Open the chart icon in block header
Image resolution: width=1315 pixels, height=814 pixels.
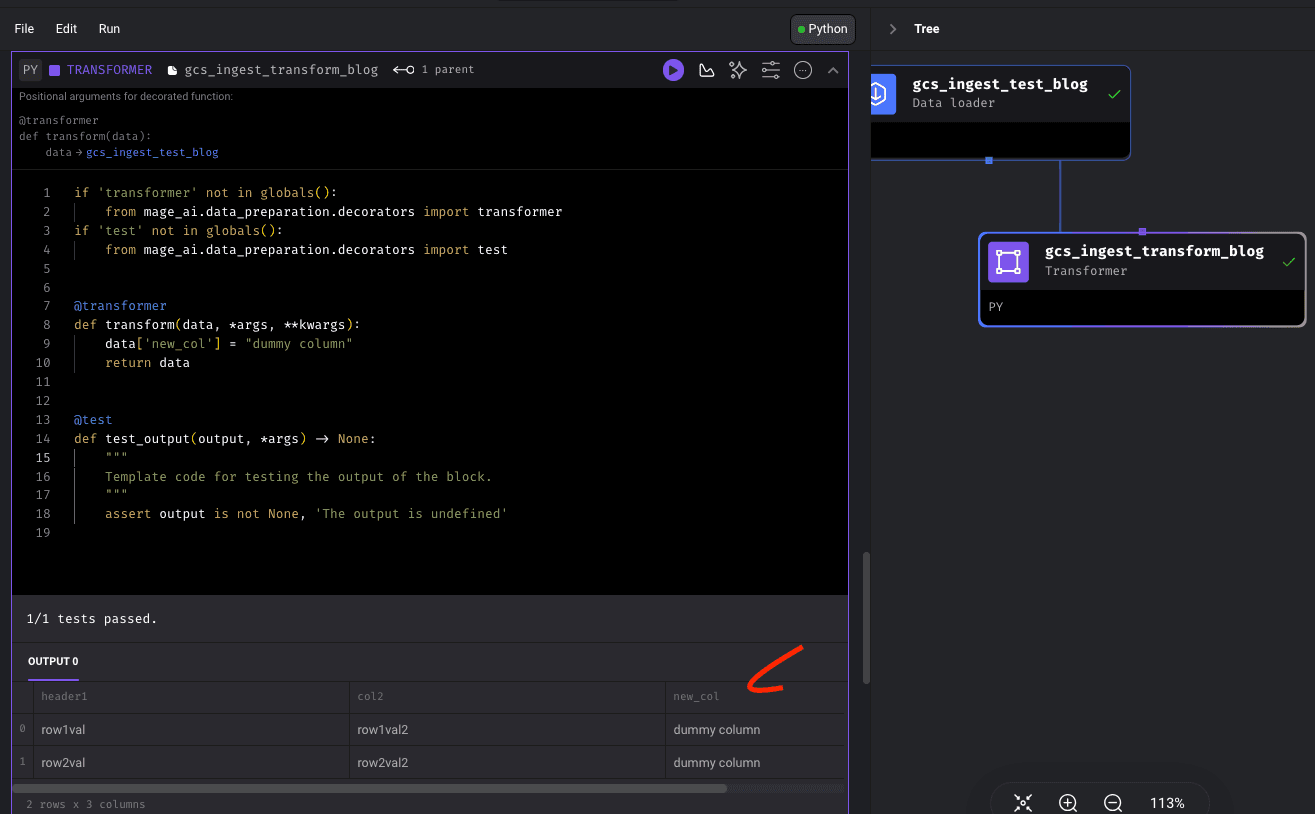(x=706, y=70)
